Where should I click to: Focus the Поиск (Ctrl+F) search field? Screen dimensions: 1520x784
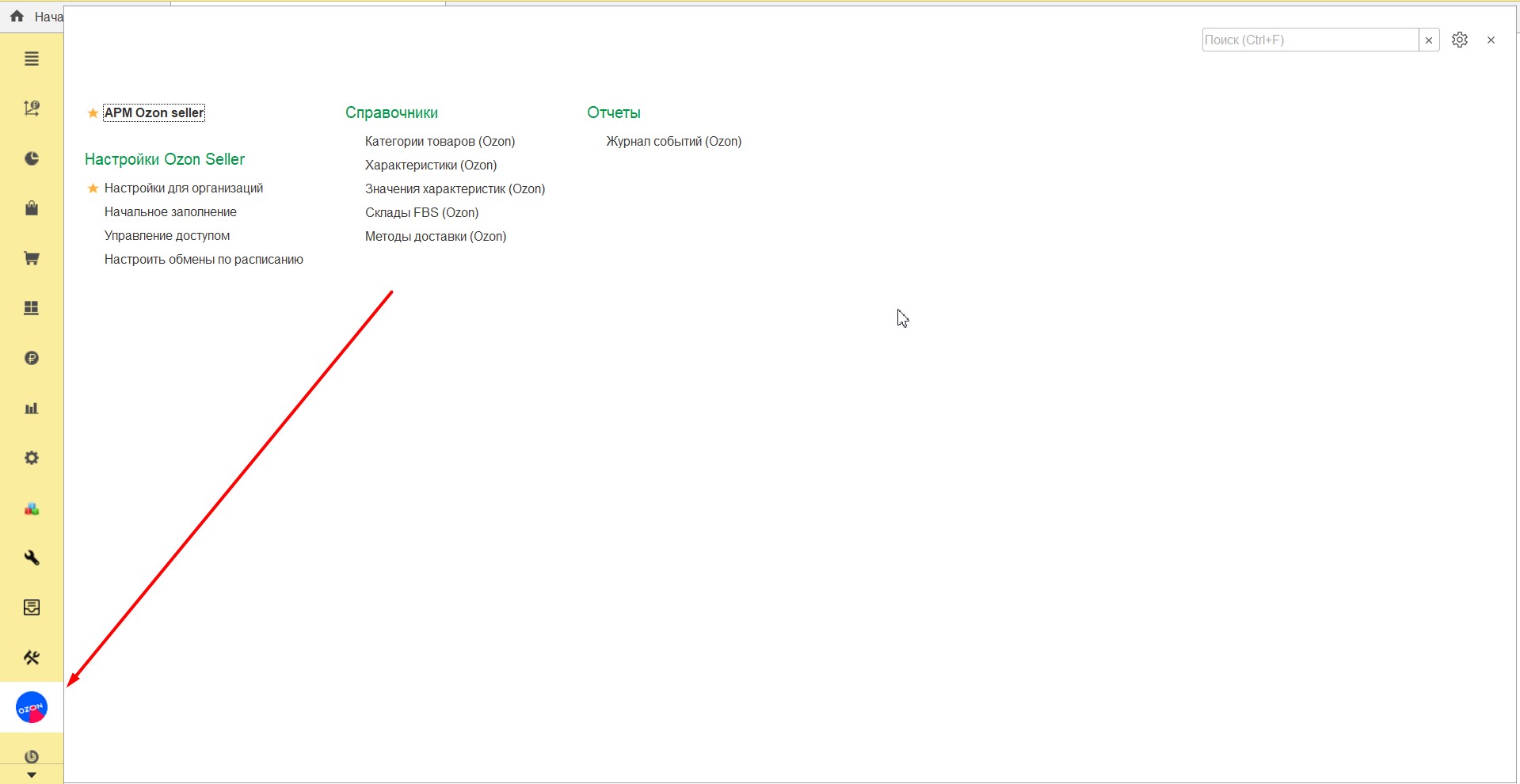(1309, 40)
